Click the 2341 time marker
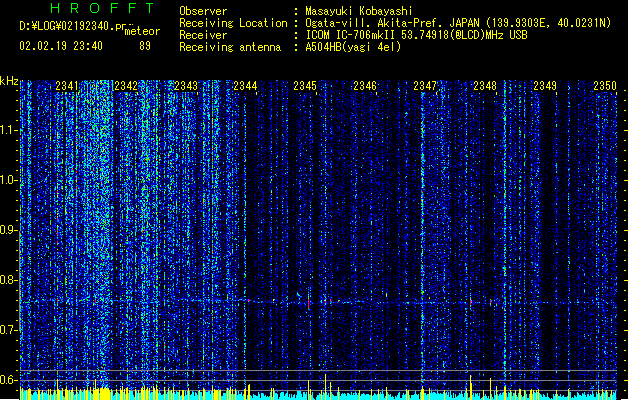Viewport: 629px width, 400px height. 67,86
